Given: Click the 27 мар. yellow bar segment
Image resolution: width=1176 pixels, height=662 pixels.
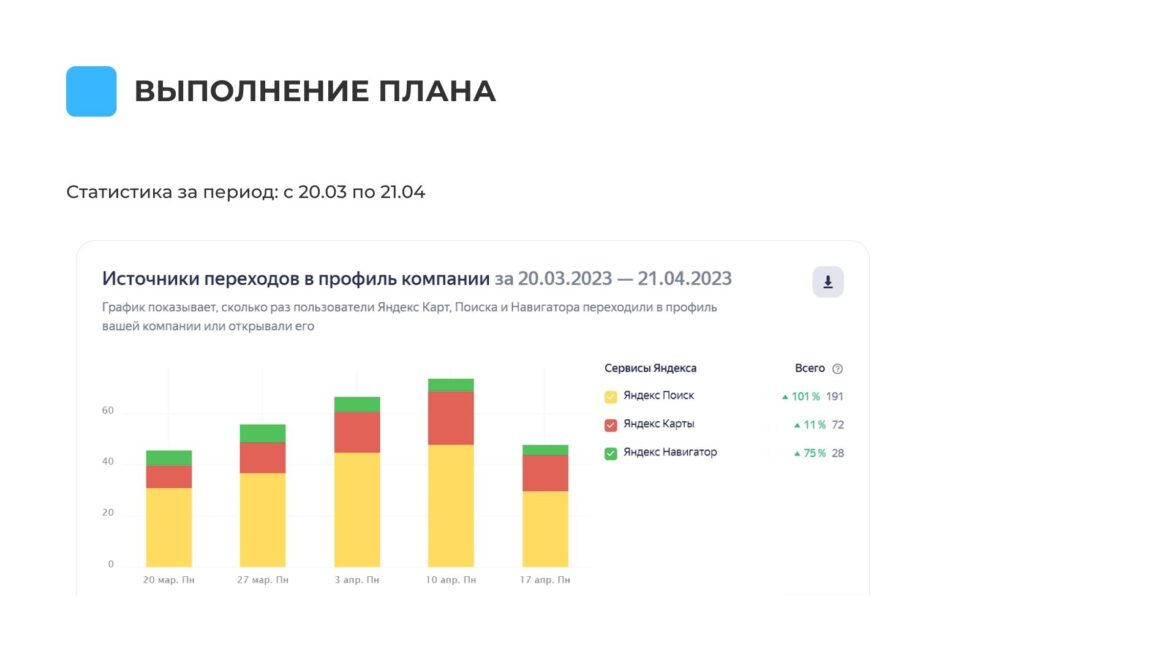Looking at the screenshot, I should pyautogui.click(x=263, y=519).
